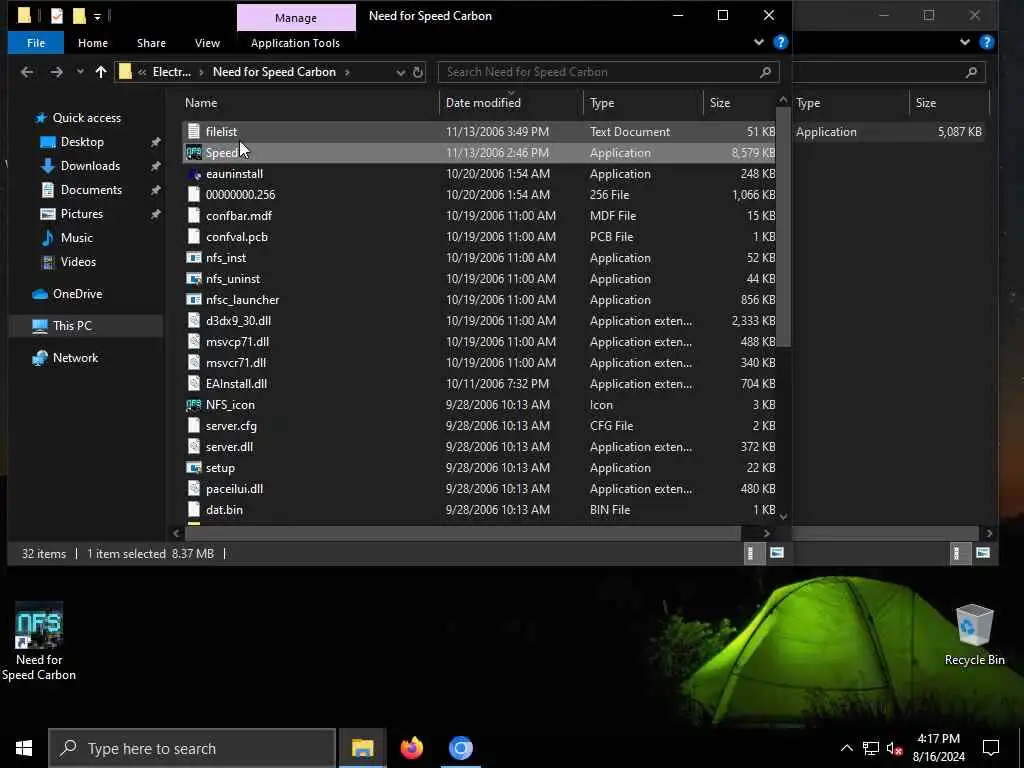Click the taskbar clock and date
Viewport: 1024px width, 768px height.
(938, 748)
